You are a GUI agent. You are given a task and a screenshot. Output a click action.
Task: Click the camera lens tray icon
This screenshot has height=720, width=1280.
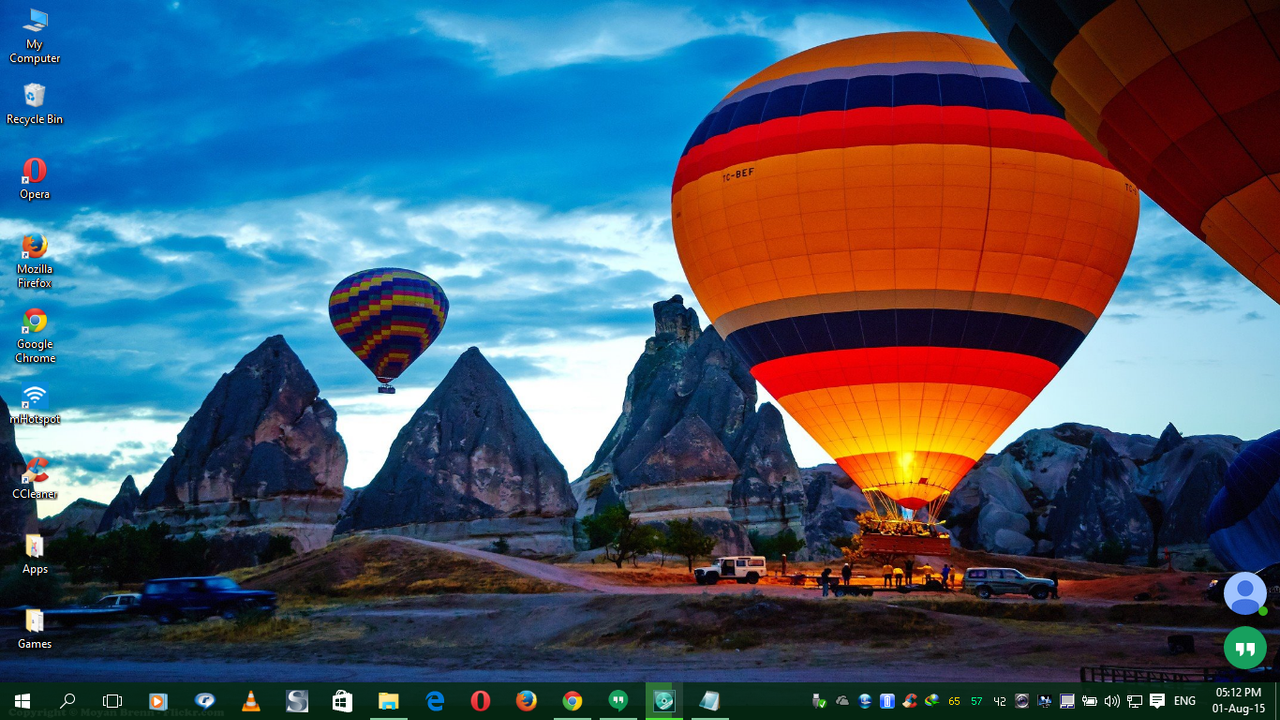pos(1022,701)
